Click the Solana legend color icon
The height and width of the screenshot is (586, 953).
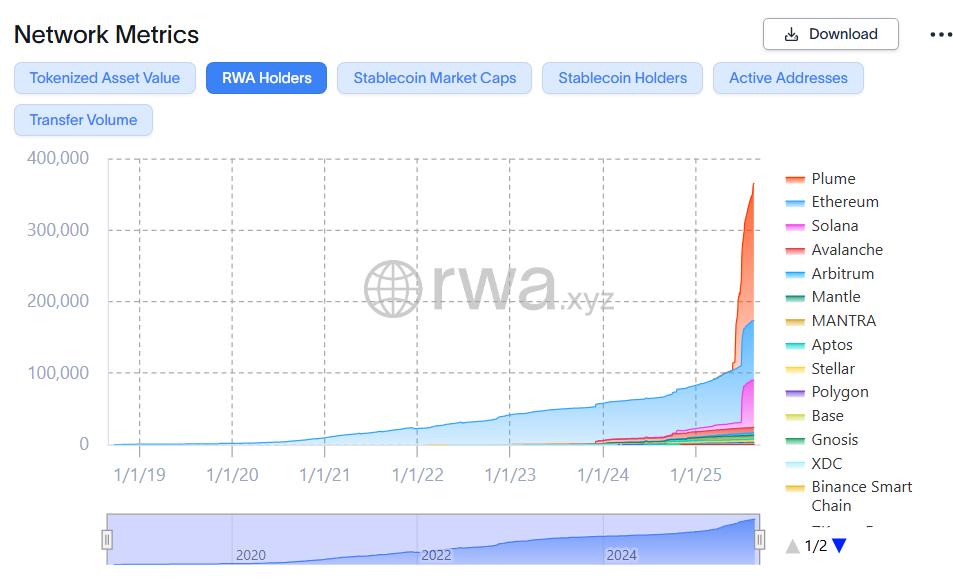795,226
